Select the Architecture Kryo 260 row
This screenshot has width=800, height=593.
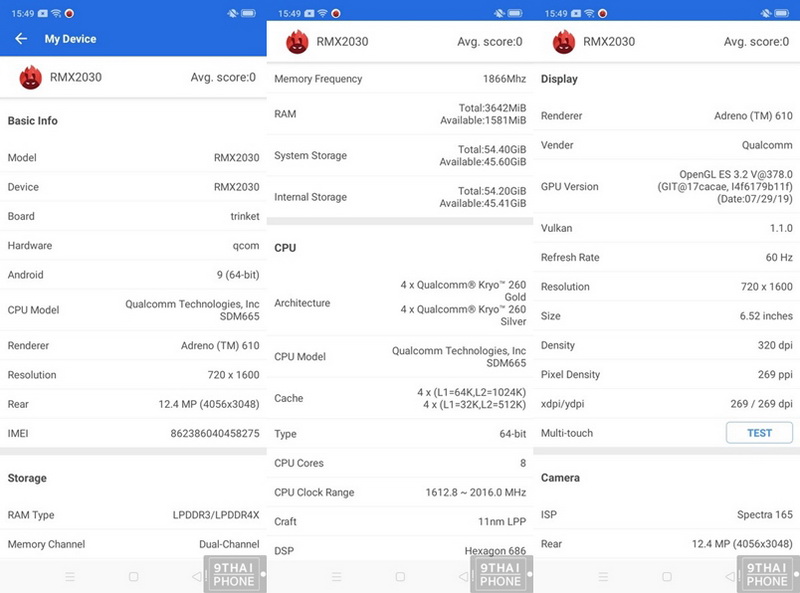coord(400,303)
